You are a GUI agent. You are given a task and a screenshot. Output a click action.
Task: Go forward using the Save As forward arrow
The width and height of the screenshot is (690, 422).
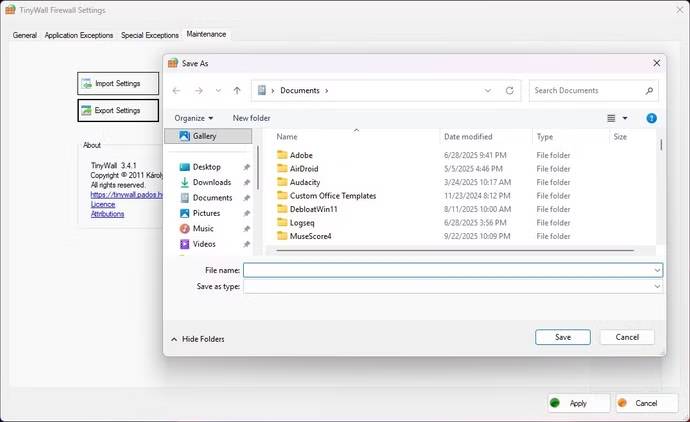click(x=199, y=91)
